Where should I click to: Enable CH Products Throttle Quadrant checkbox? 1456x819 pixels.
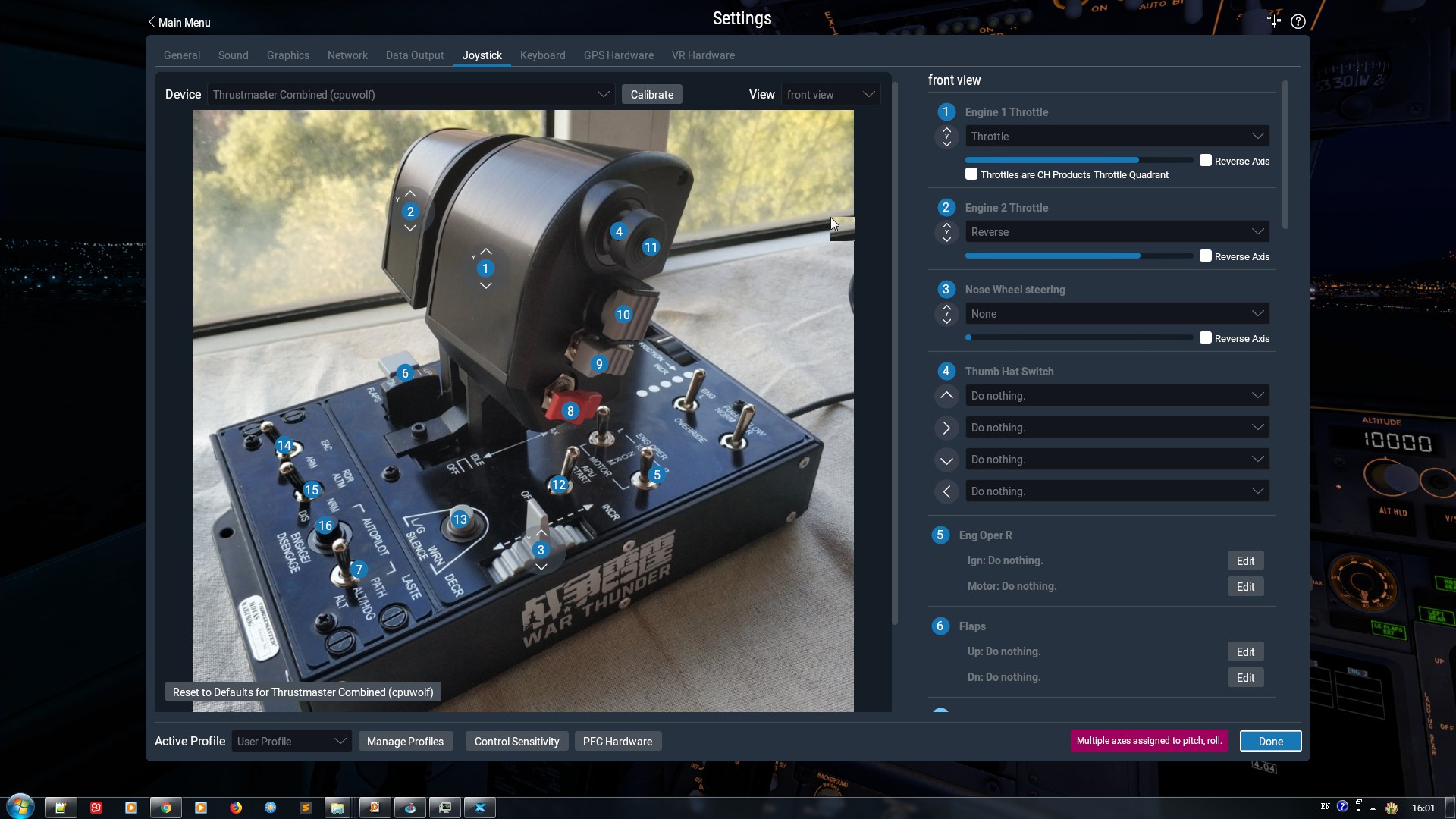(x=971, y=174)
